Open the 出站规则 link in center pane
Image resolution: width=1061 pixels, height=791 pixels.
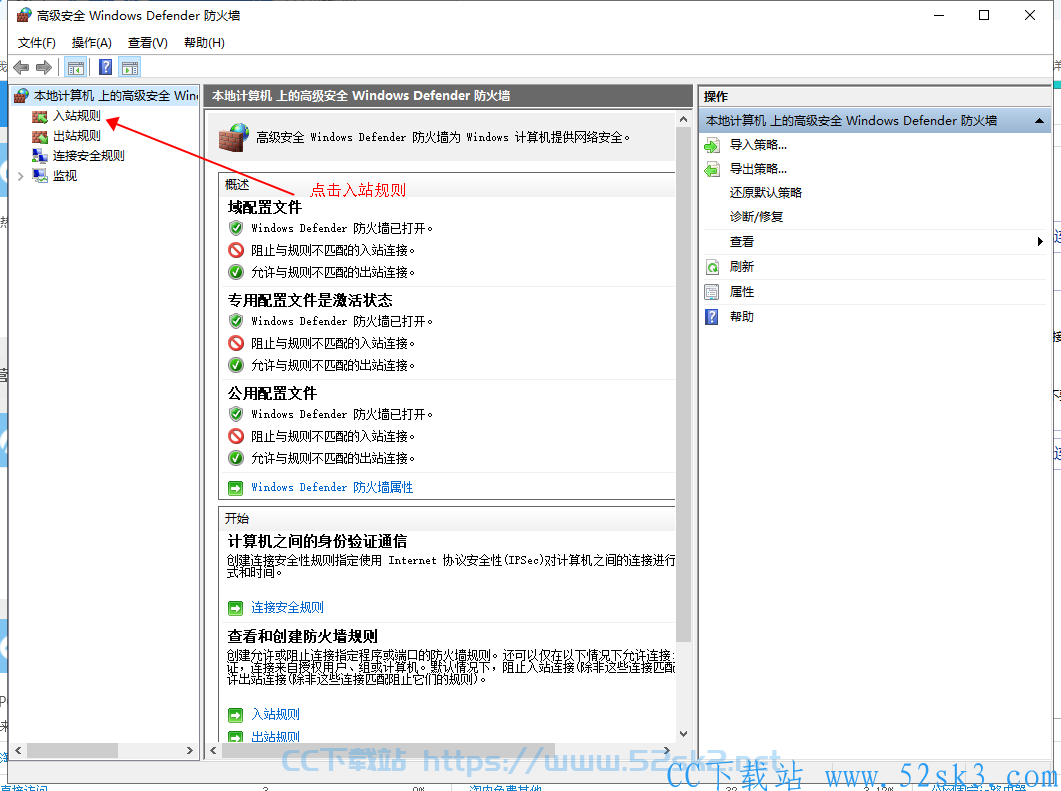coord(275,736)
